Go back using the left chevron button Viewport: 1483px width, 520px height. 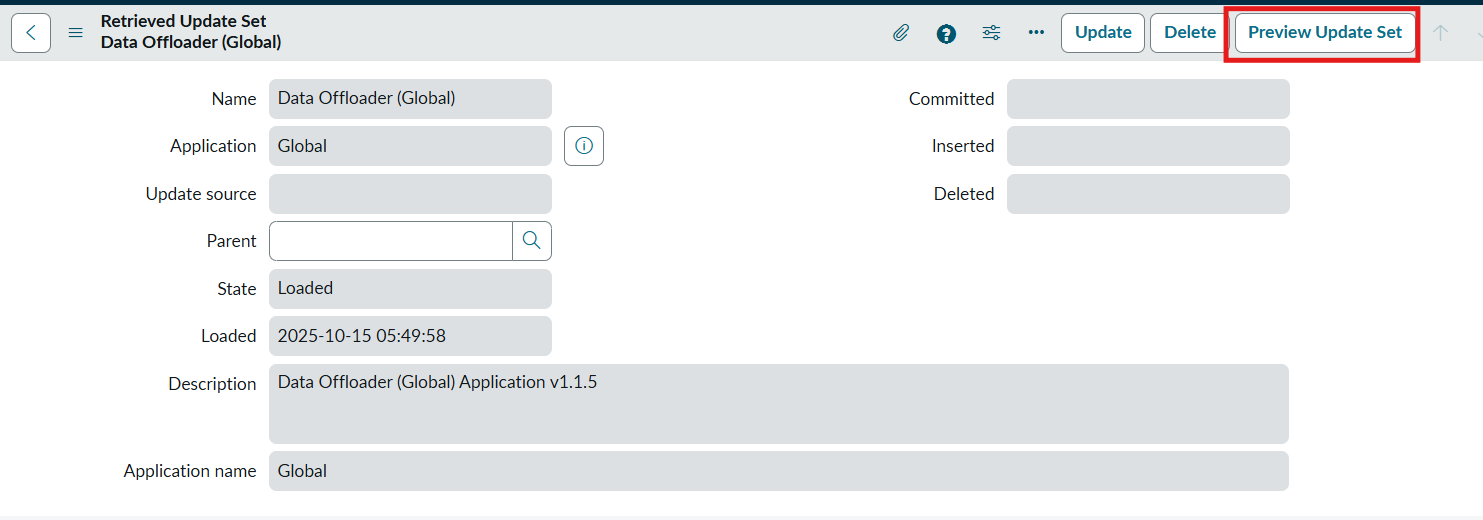click(x=31, y=33)
